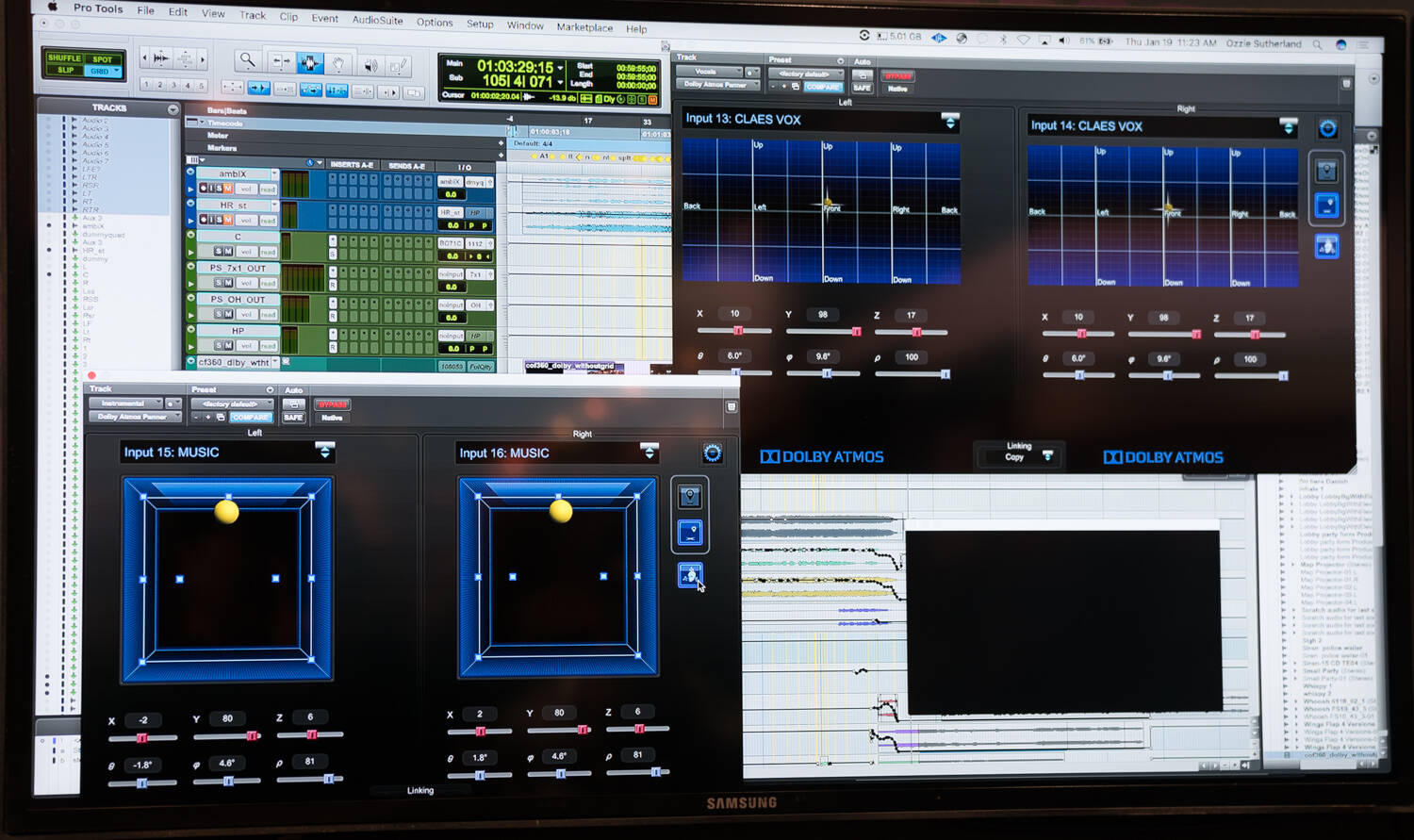Image resolution: width=1414 pixels, height=840 pixels.
Task: Open the settings gear beside Input 16: MUSIC
Action: tap(713, 453)
